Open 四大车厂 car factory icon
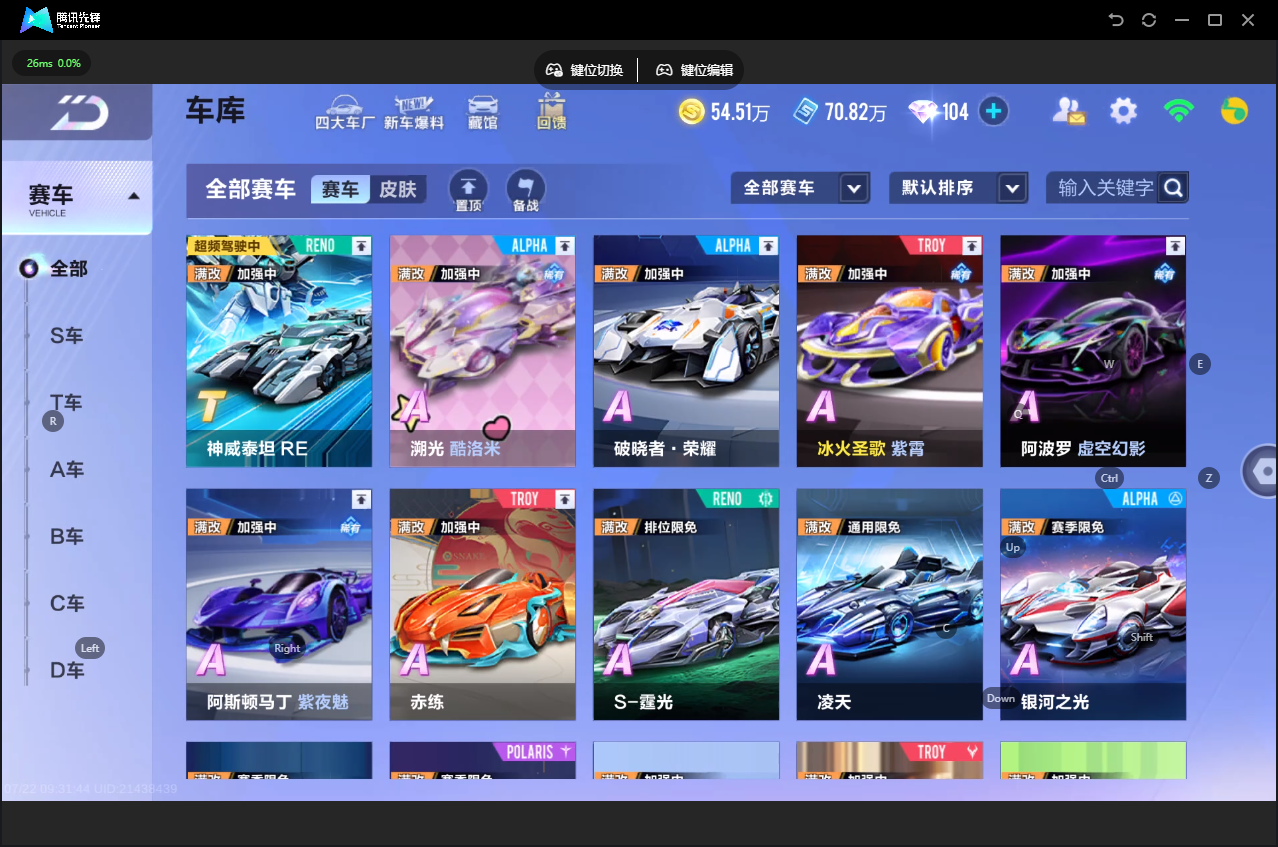Image resolution: width=1278 pixels, height=847 pixels. coord(344,112)
